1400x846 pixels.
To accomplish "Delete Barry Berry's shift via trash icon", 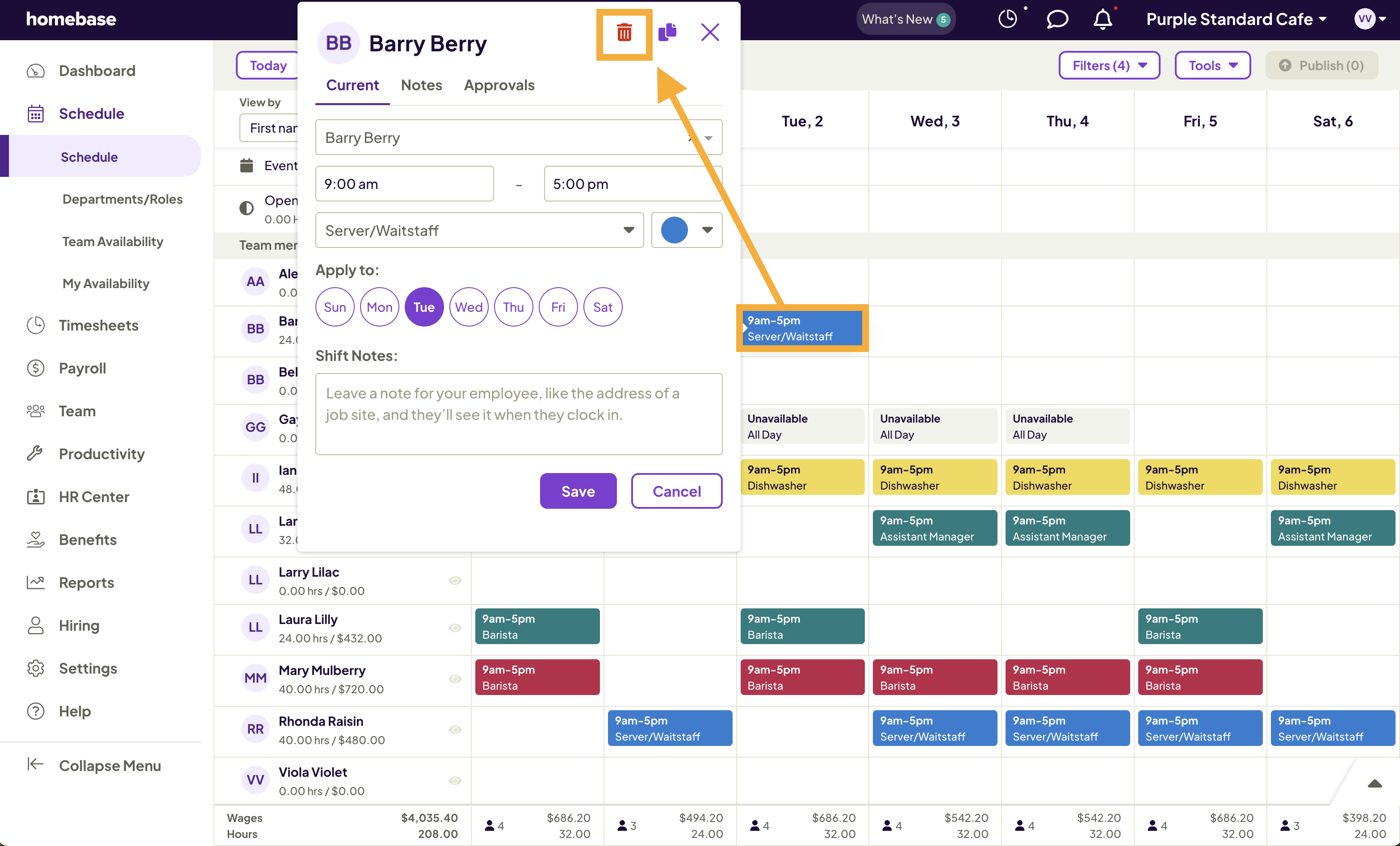I will click(x=624, y=34).
